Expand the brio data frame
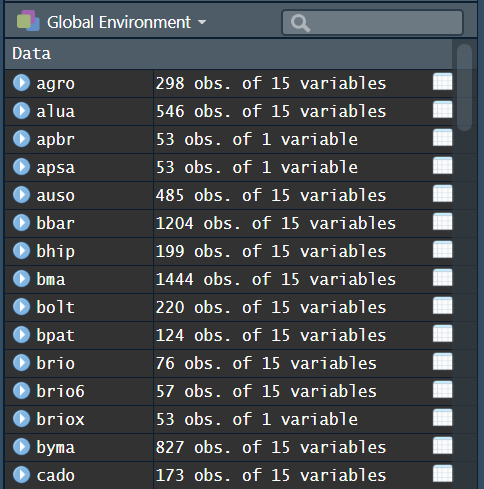Screen dimensions: 484x489 tap(22, 363)
